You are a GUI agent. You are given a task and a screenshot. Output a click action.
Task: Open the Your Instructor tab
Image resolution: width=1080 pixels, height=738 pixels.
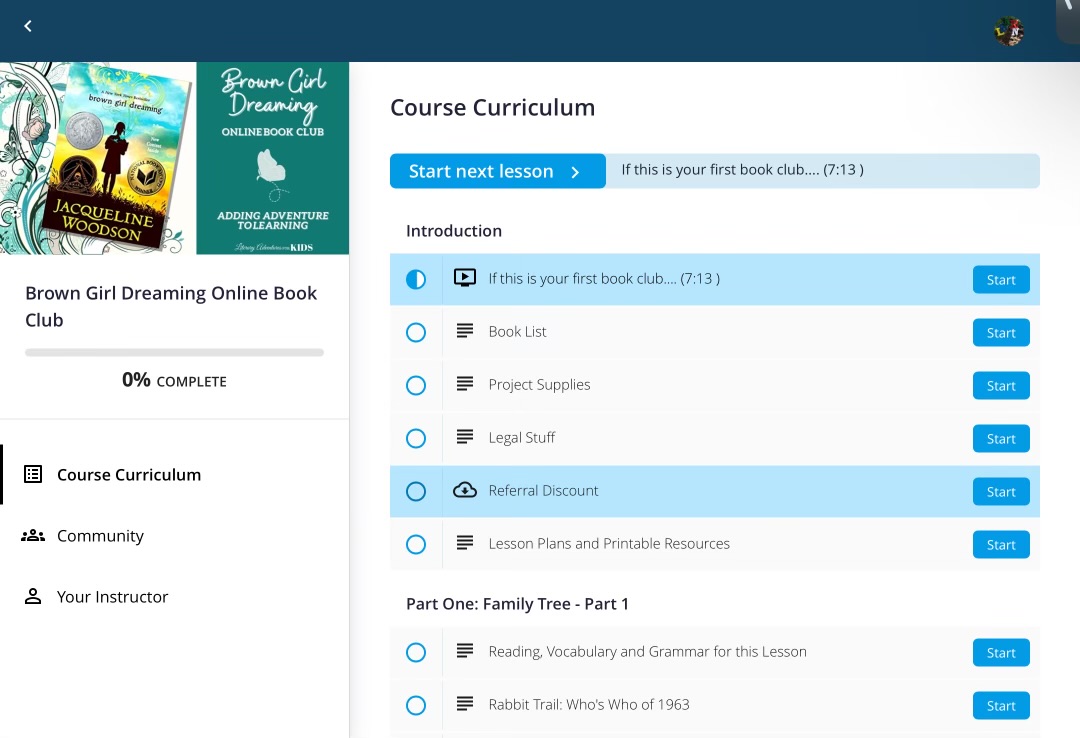click(112, 597)
